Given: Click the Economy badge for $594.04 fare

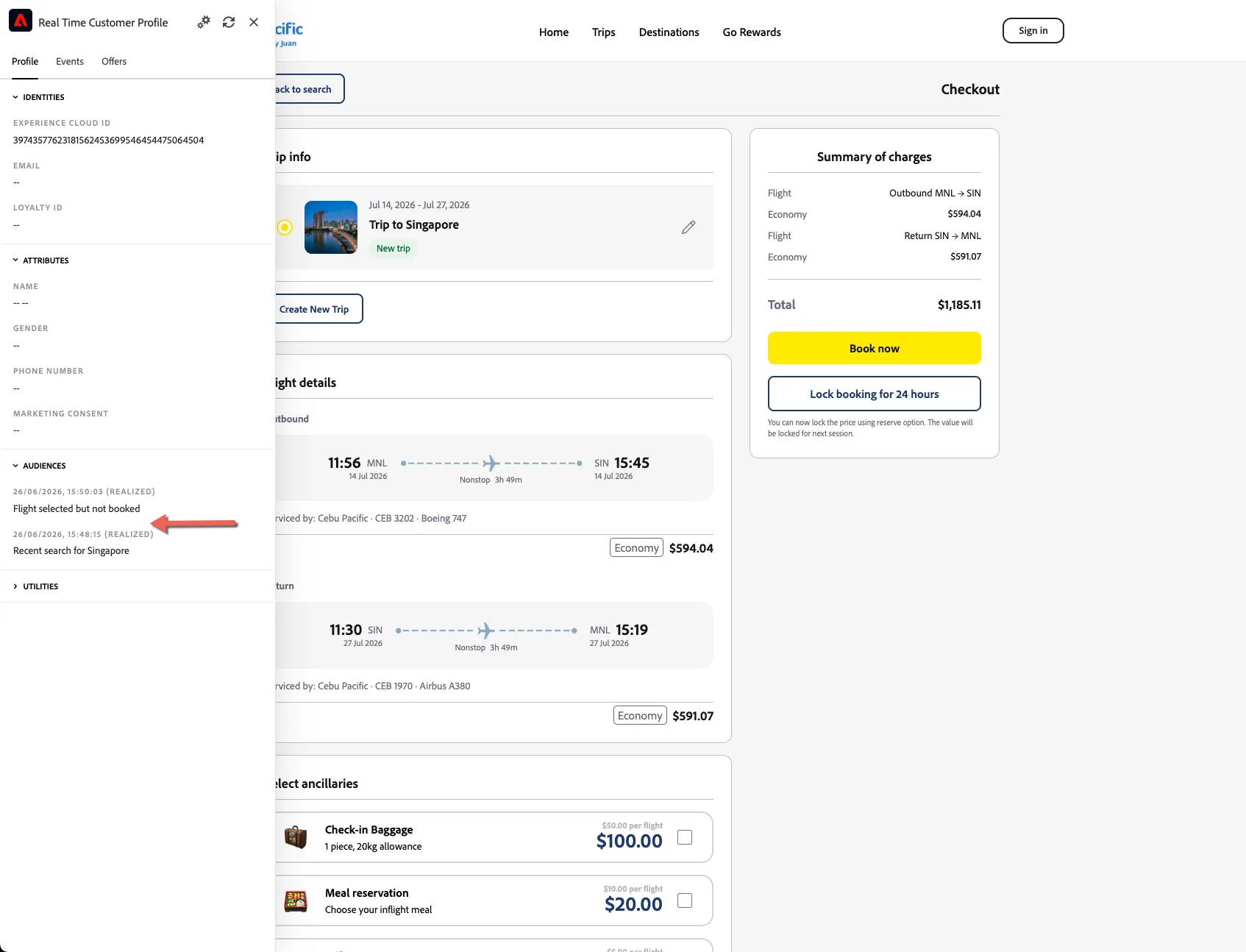Looking at the screenshot, I should (x=636, y=548).
